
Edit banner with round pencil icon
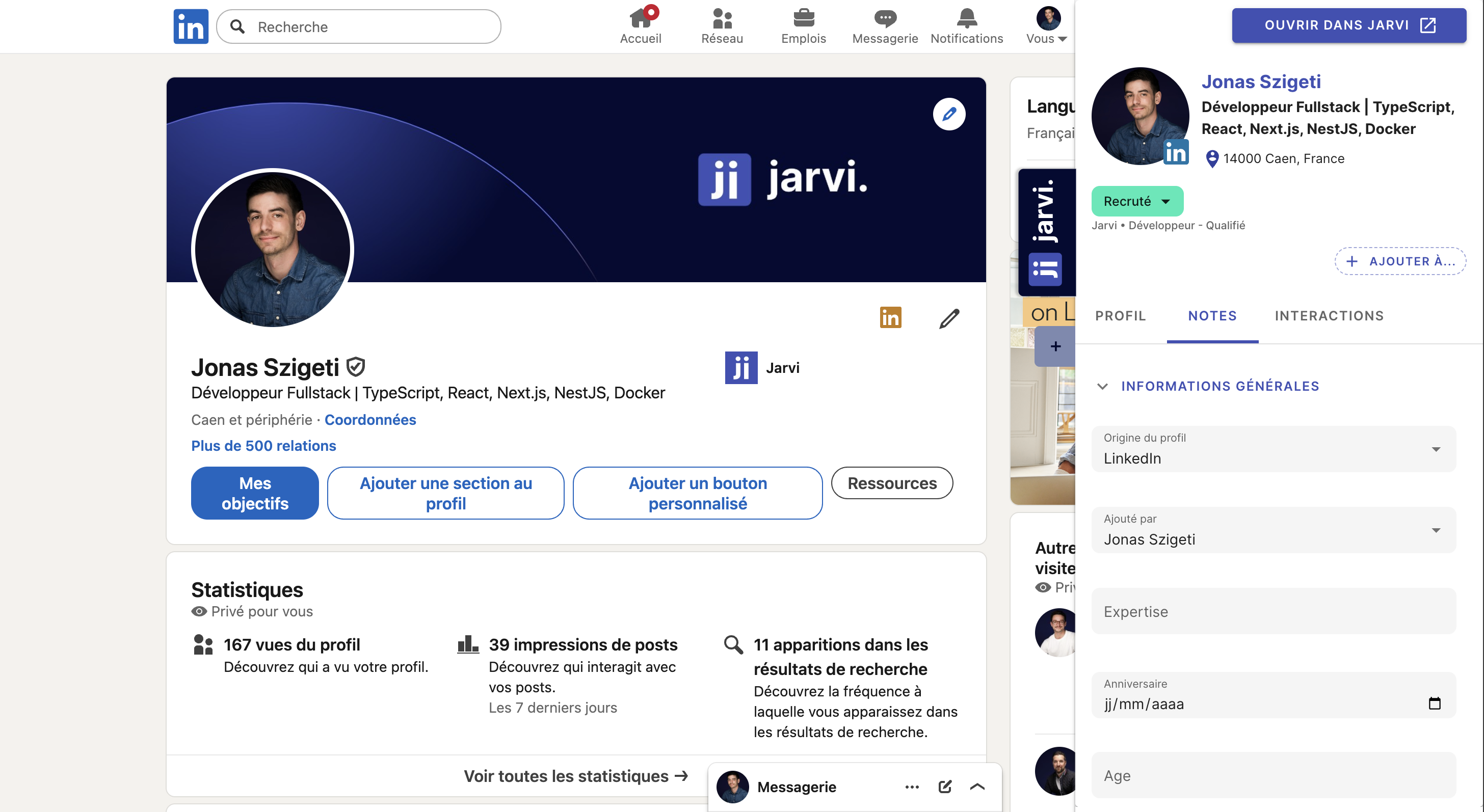(948, 114)
